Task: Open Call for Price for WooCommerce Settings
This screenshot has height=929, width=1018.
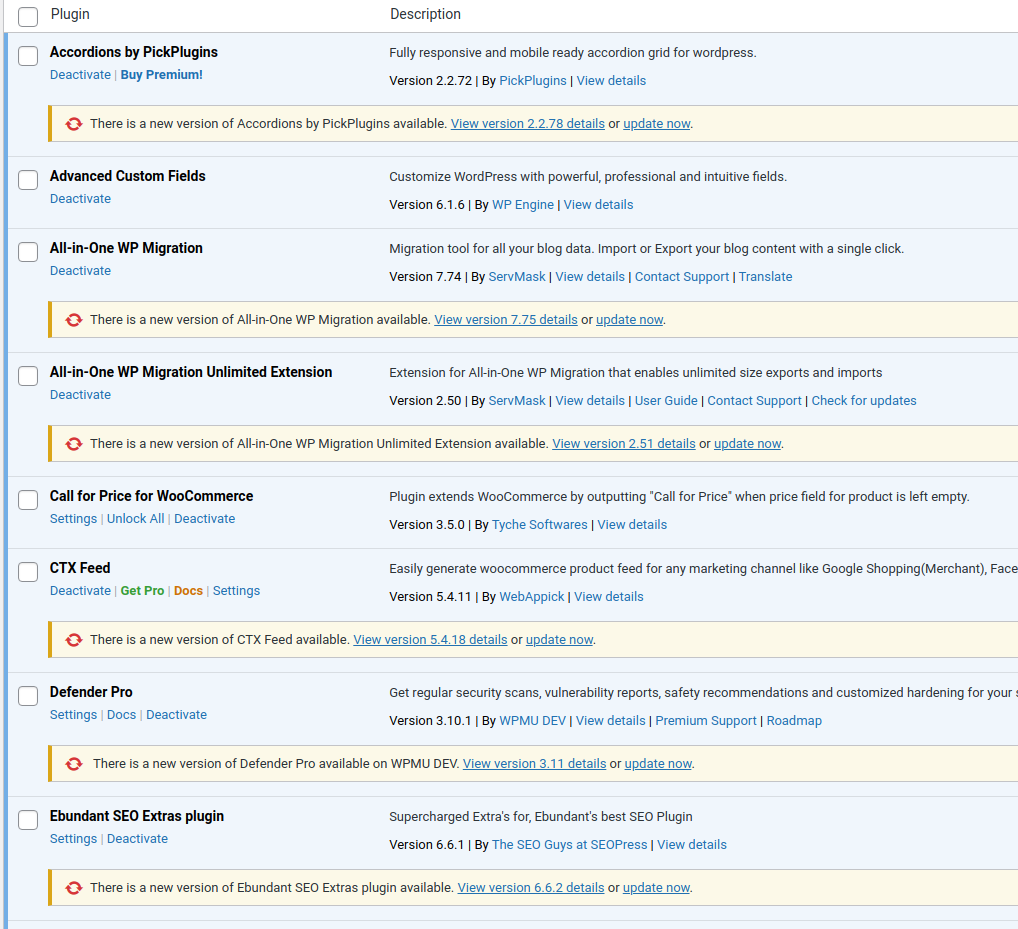Action: coord(73,519)
